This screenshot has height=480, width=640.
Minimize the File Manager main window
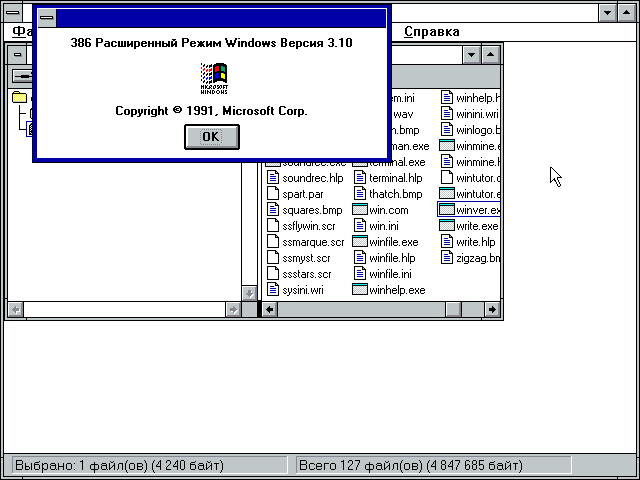[x=607, y=13]
